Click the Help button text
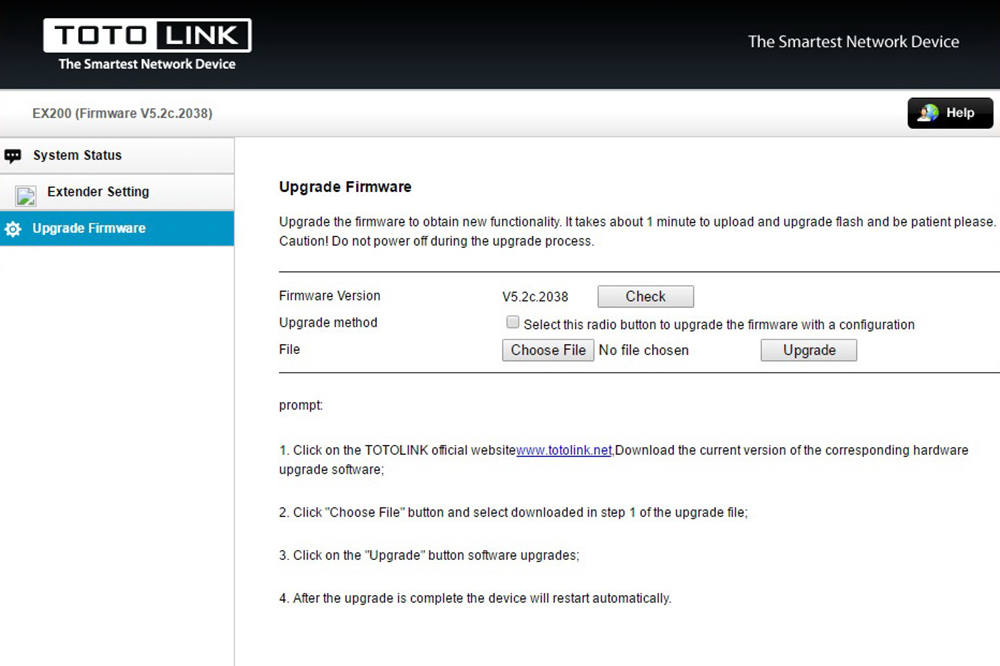 click(960, 113)
